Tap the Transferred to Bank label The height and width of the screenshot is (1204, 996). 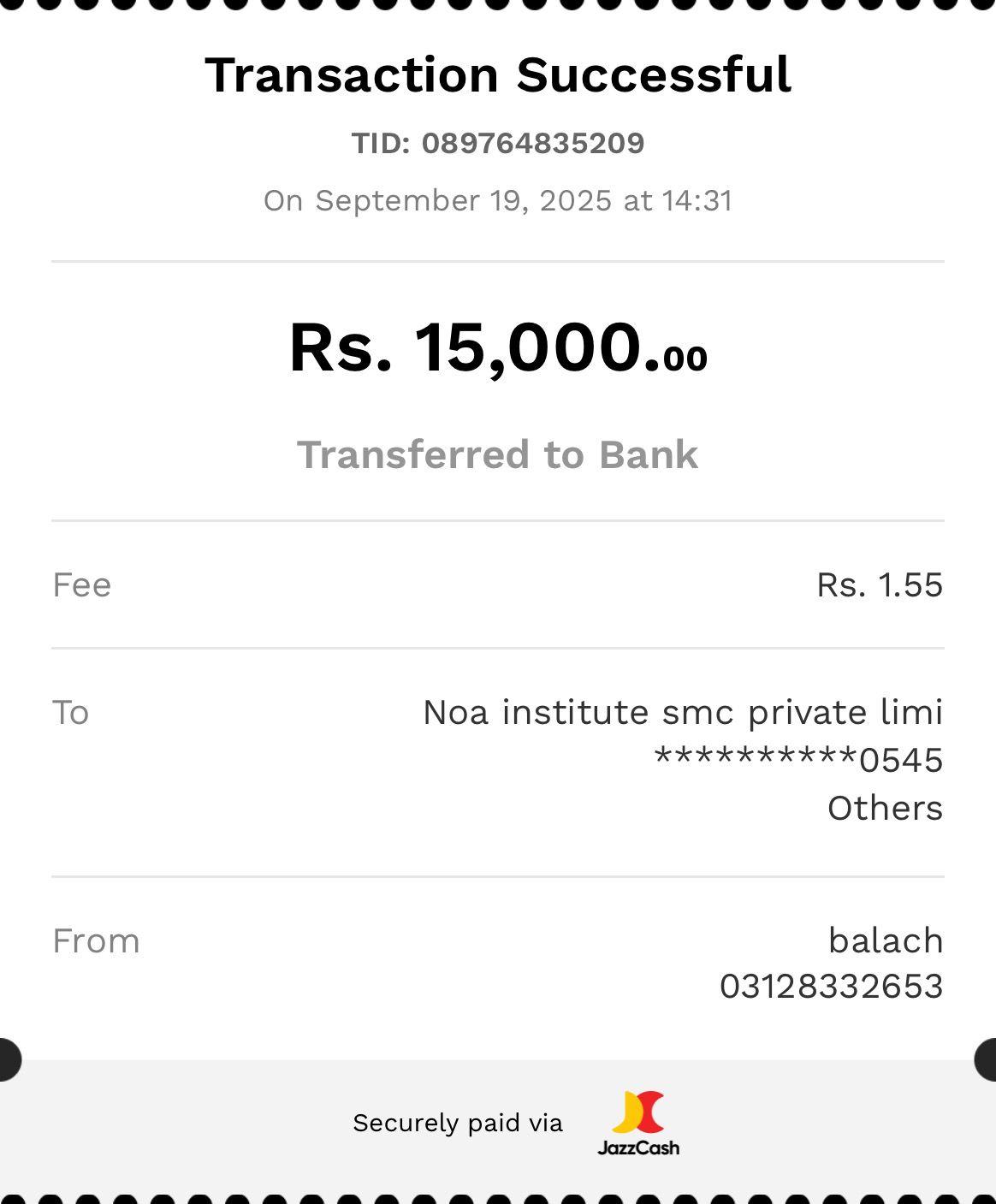(498, 454)
